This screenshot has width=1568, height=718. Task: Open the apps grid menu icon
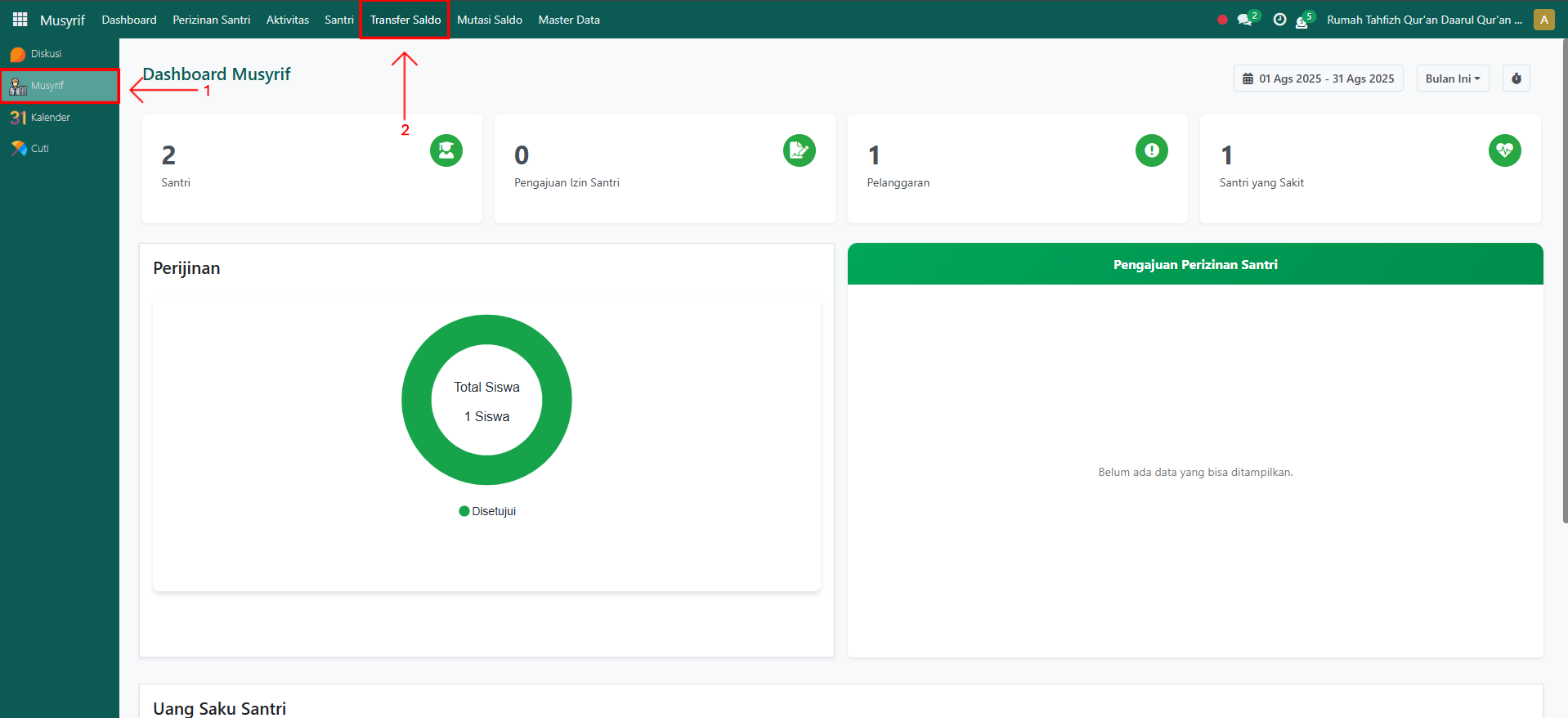point(20,20)
